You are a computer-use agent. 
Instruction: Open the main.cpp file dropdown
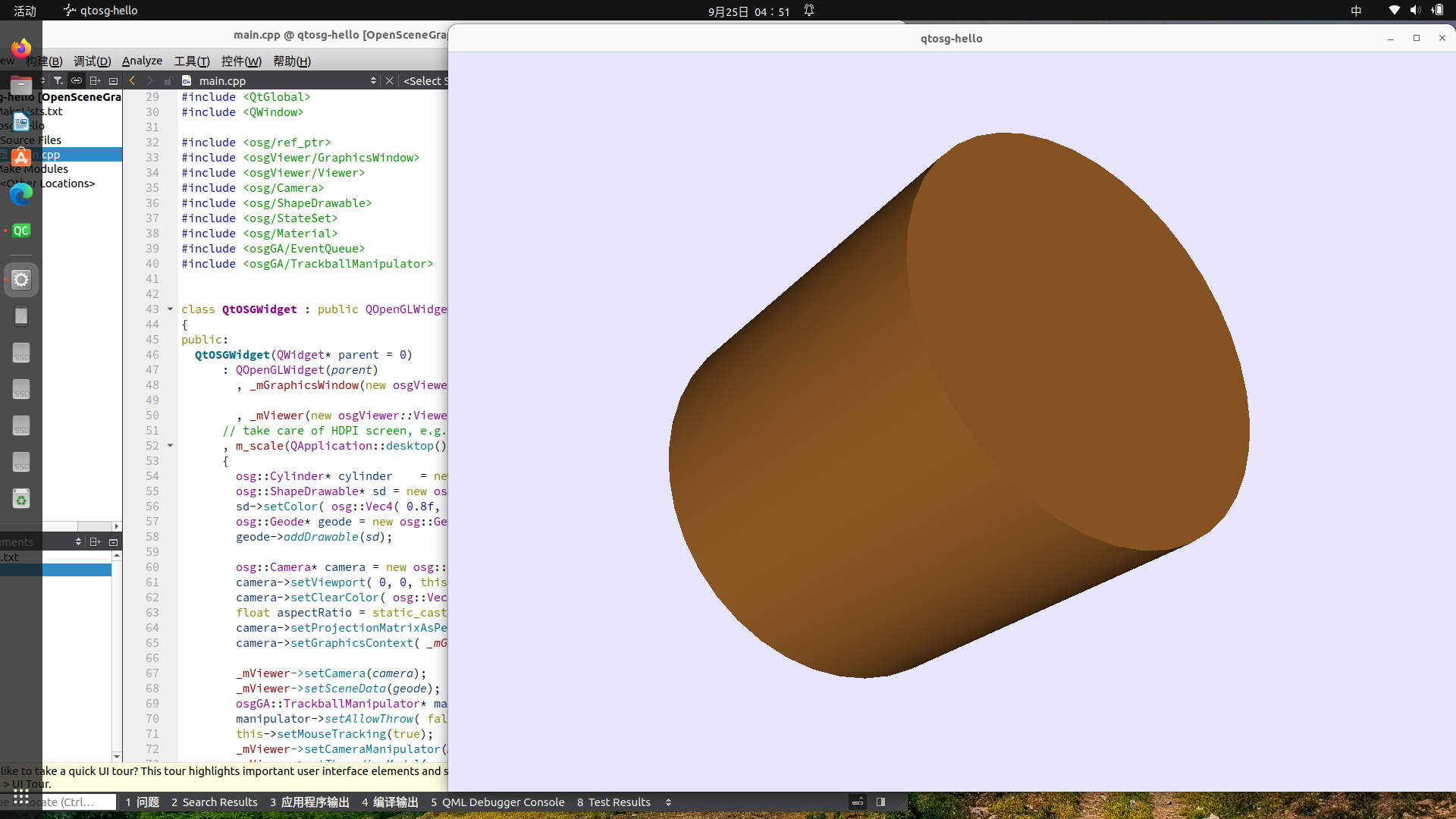pos(372,80)
